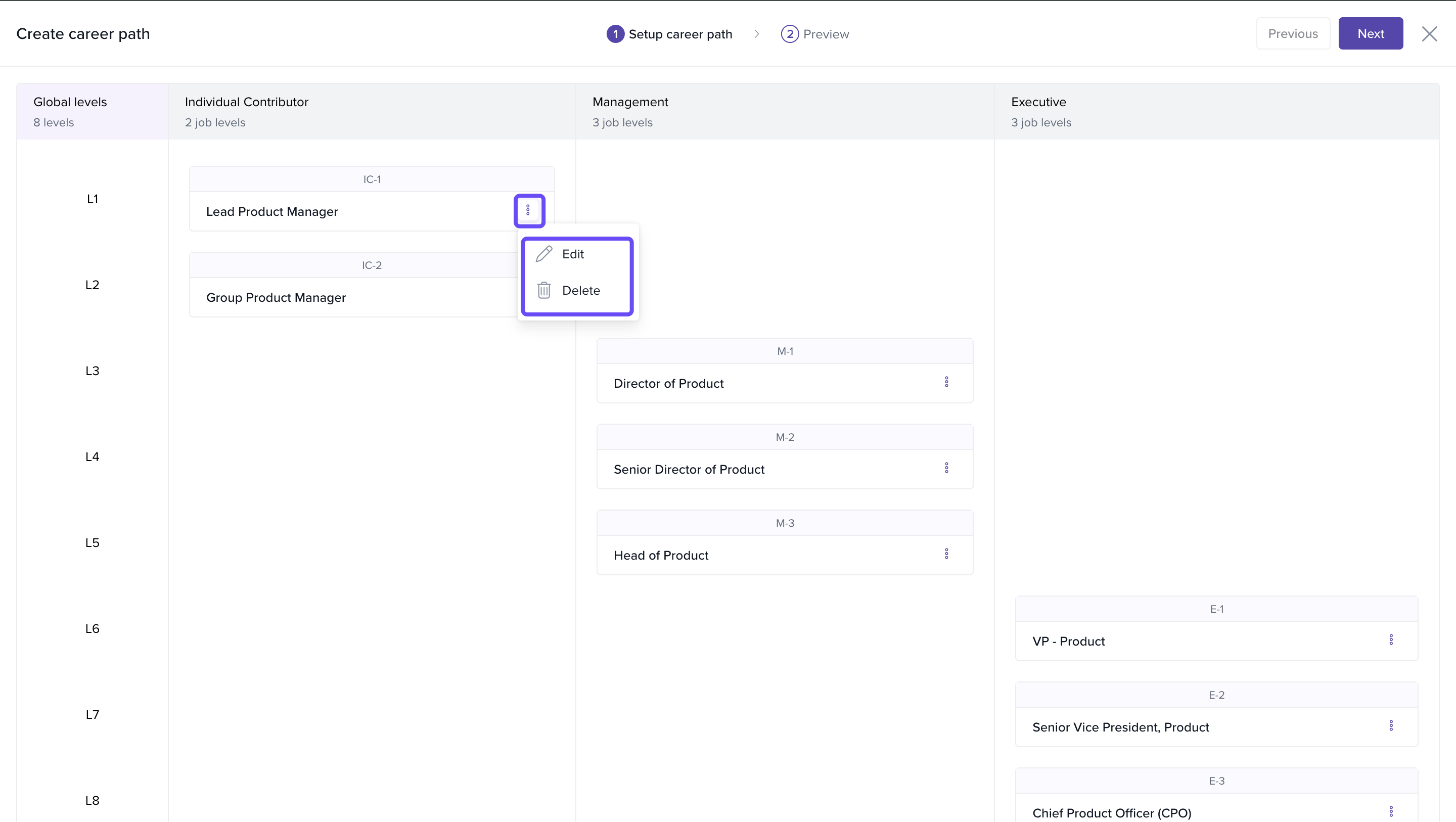Open kebab menu for Lead Product Manager
This screenshot has width=1456, height=822.
[528, 210]
